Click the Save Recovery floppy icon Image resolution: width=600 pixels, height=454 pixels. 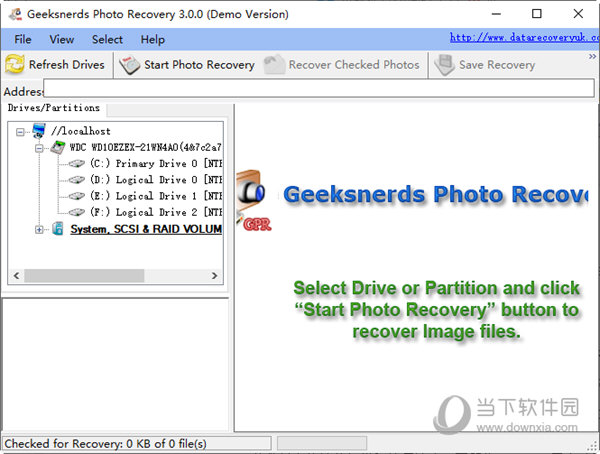click(x=444, y=65)
